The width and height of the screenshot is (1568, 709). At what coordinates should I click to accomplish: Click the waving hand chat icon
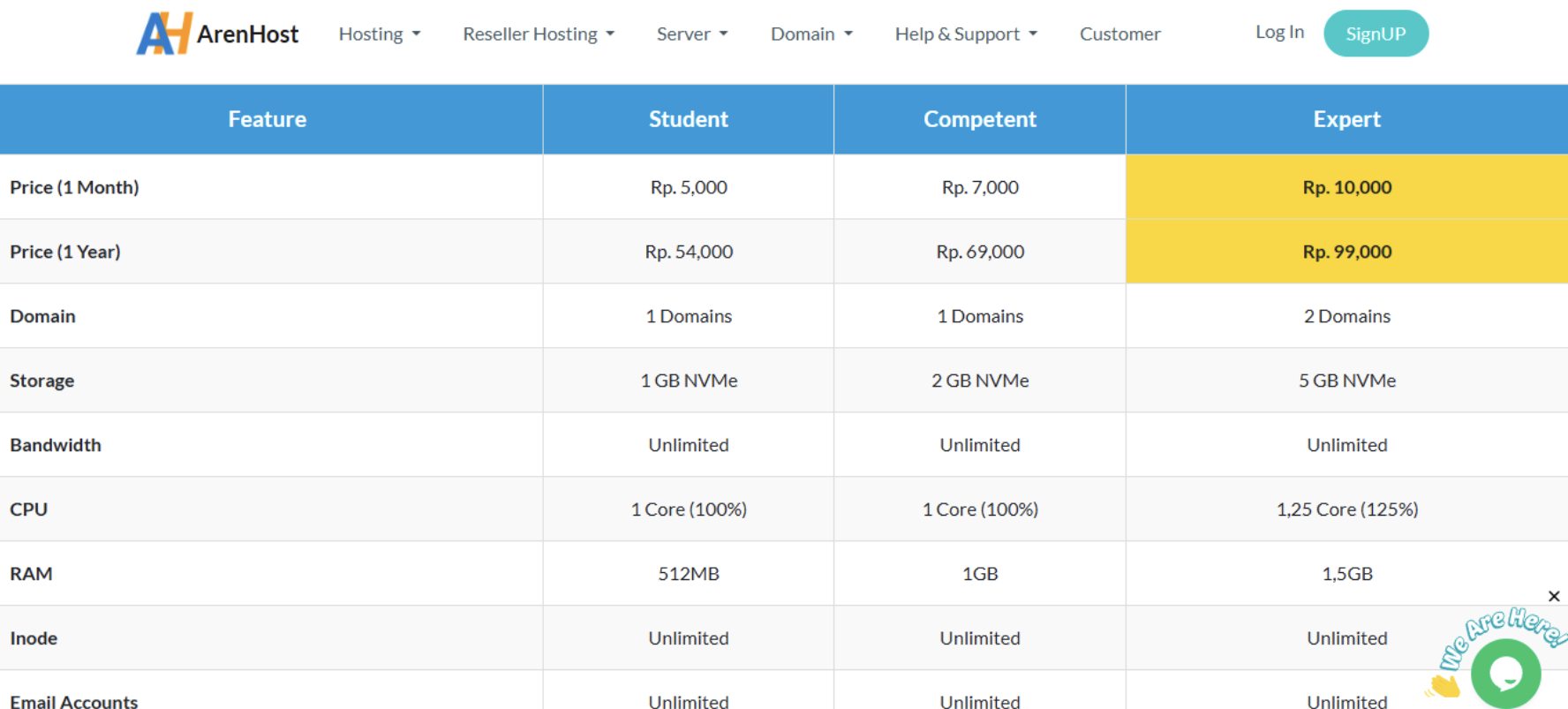pyautogui.click(x=1444, y=685)
